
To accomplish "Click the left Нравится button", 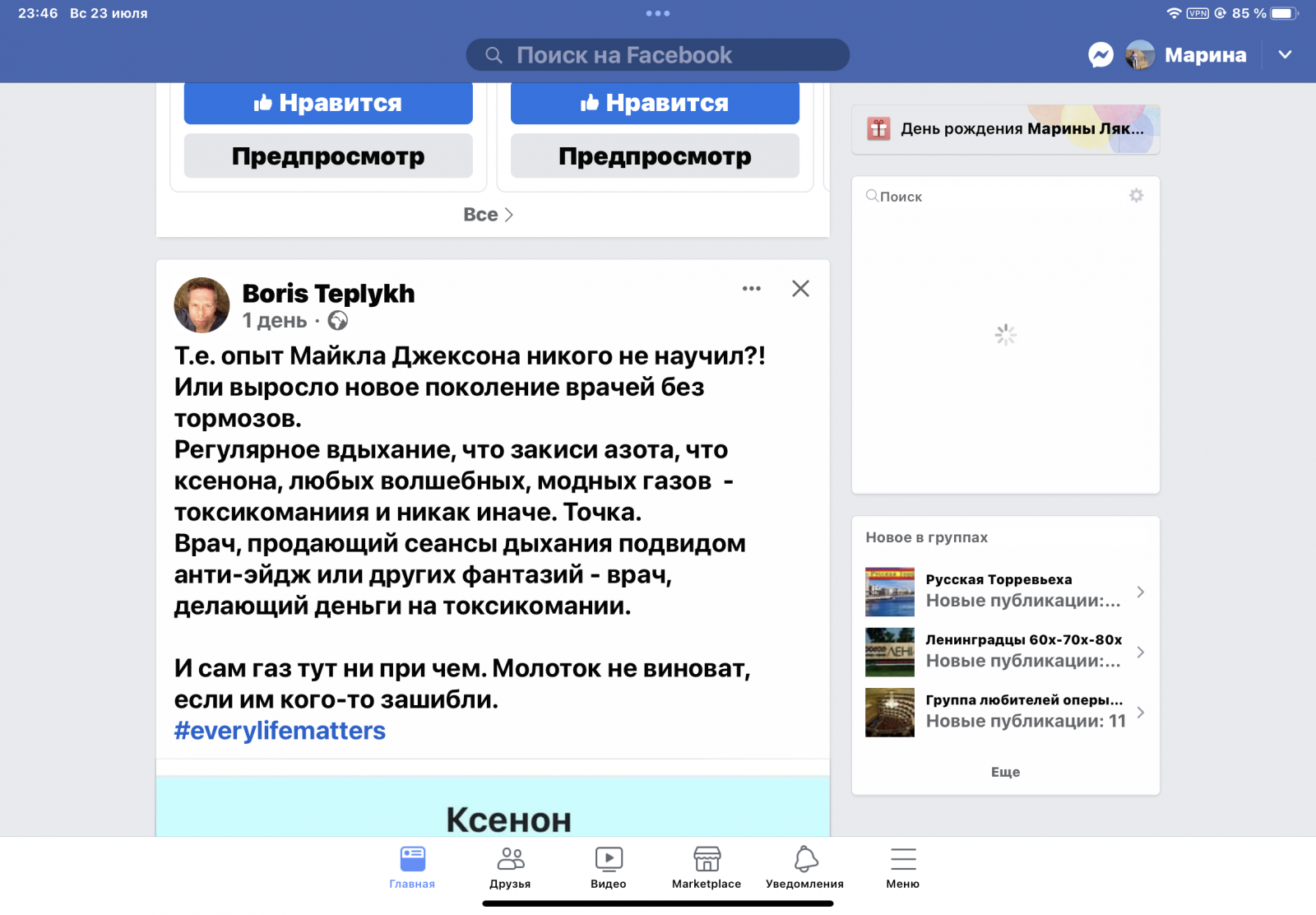I will pos(327,103).
